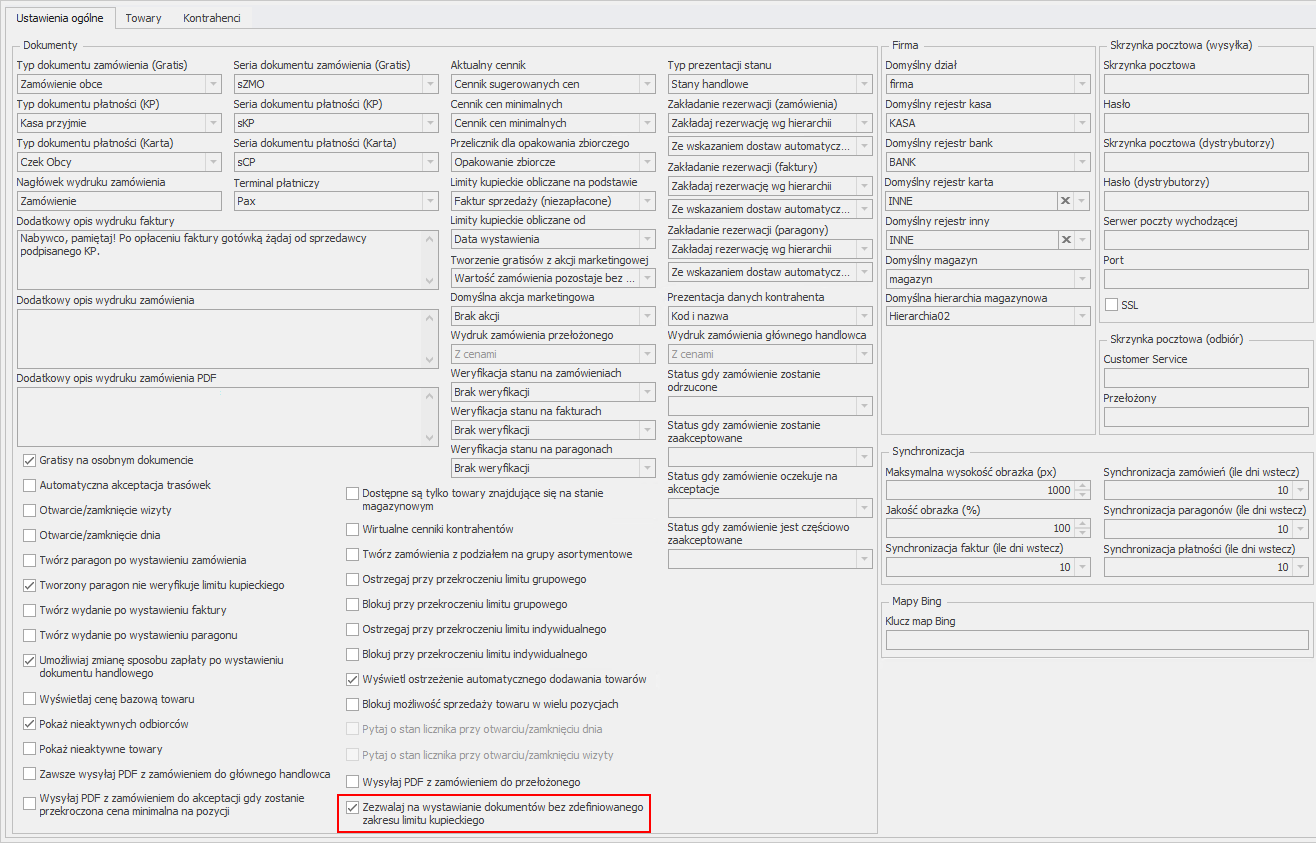Screen dimensions: 1316x845
Task: Open the Domyślny magazyn dropdown
Action: tap(1082, 279)
